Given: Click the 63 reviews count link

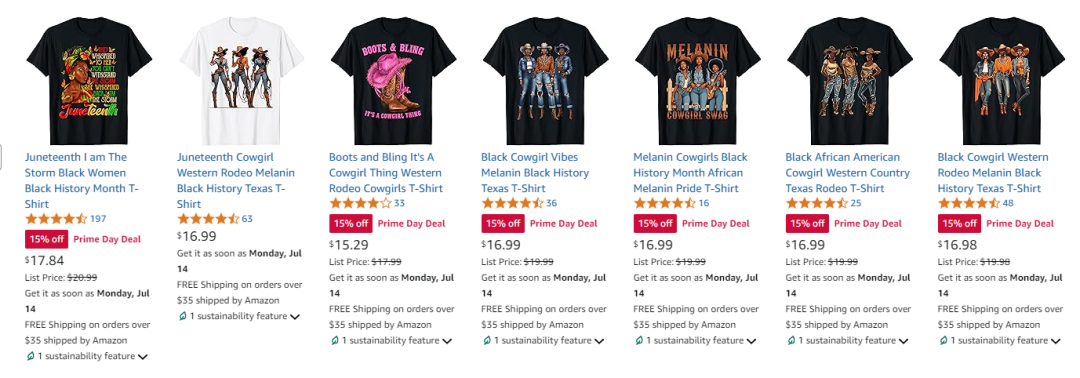Looking at the screenshot, I should (247, 219).
